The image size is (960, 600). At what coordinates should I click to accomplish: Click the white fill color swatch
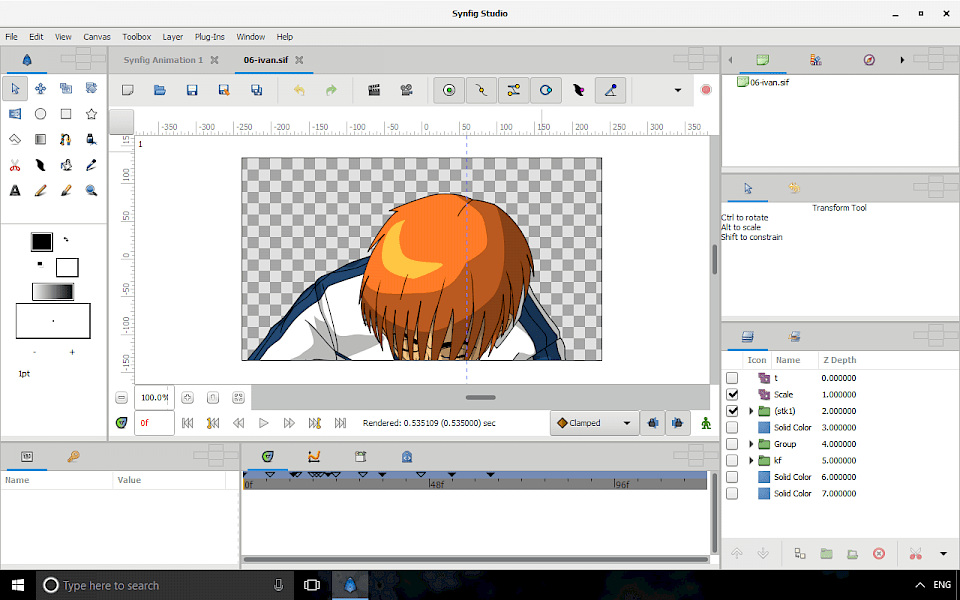pos(67,268)
